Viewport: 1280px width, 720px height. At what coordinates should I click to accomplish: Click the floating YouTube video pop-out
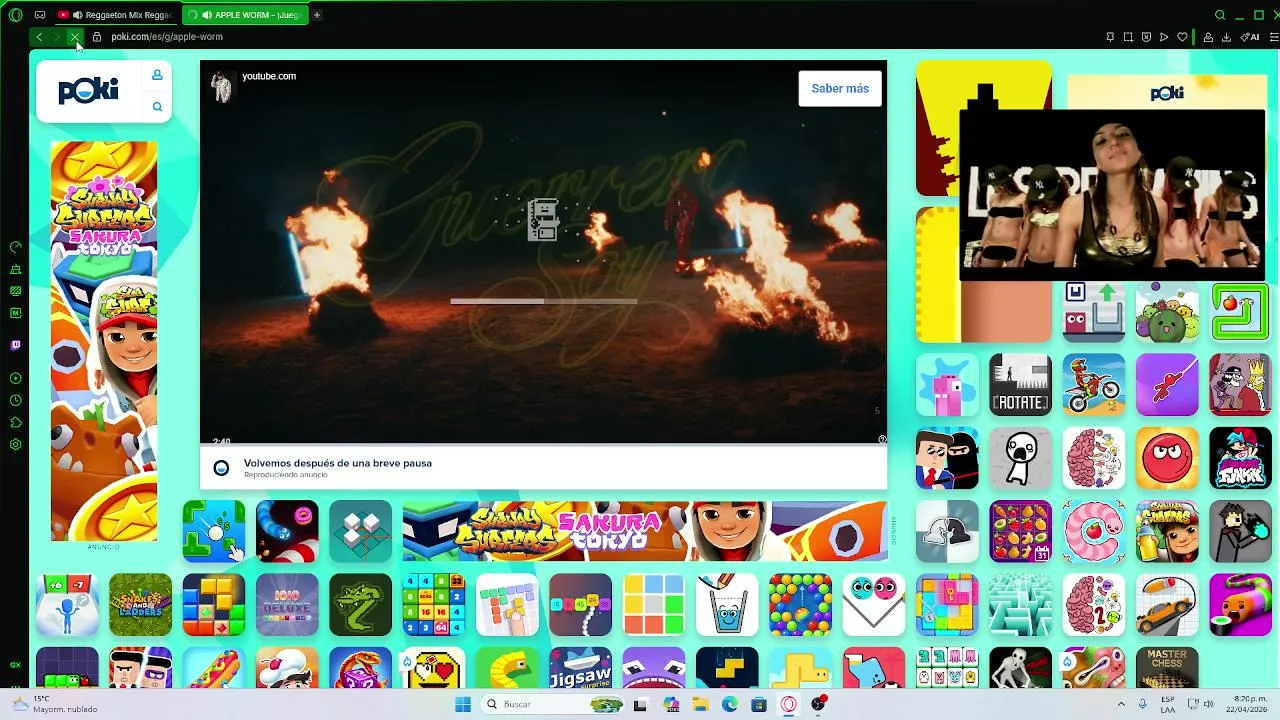click(x=1112, y=195)
